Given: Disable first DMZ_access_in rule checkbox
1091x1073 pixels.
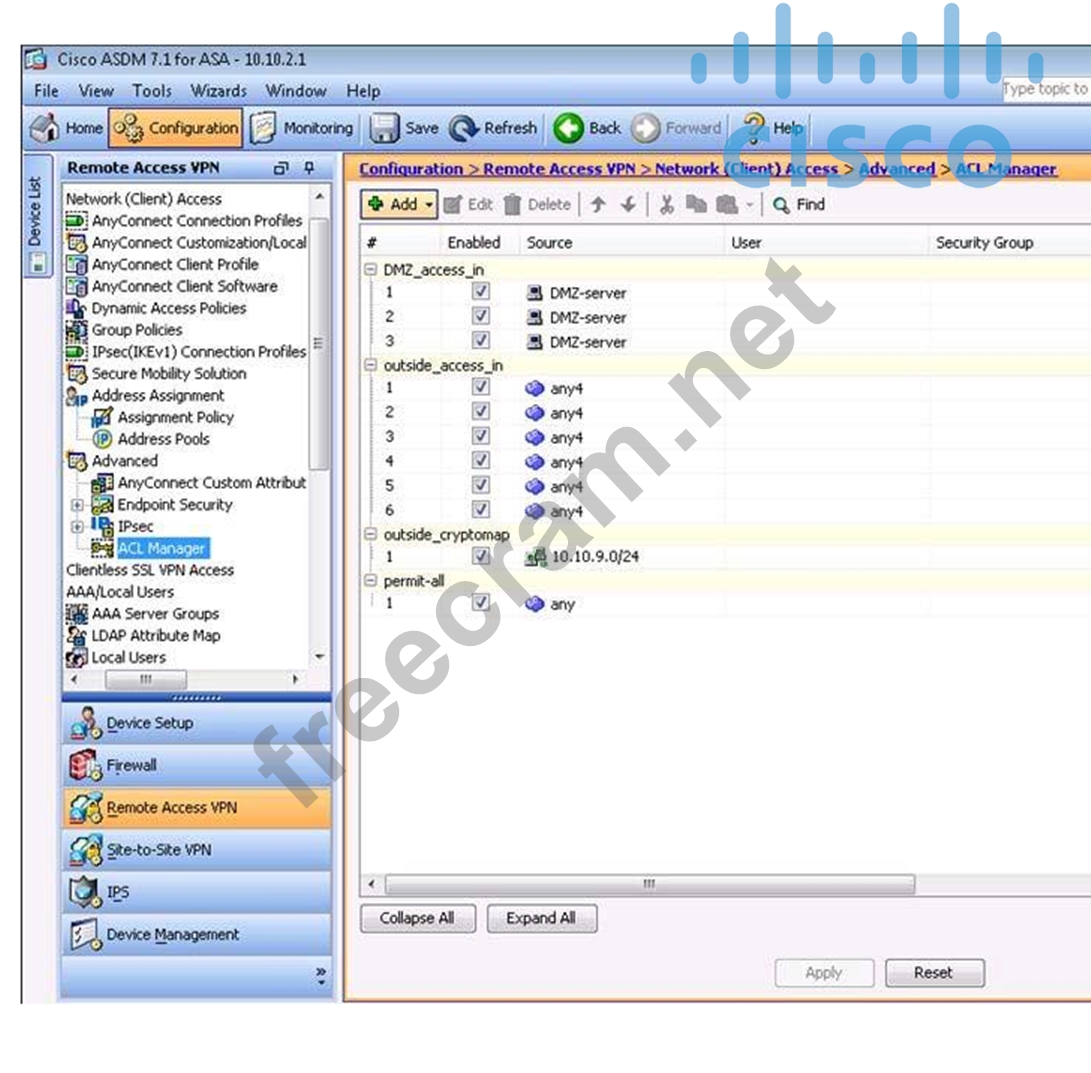Looking at the screenshot, I should coord(481,292).
